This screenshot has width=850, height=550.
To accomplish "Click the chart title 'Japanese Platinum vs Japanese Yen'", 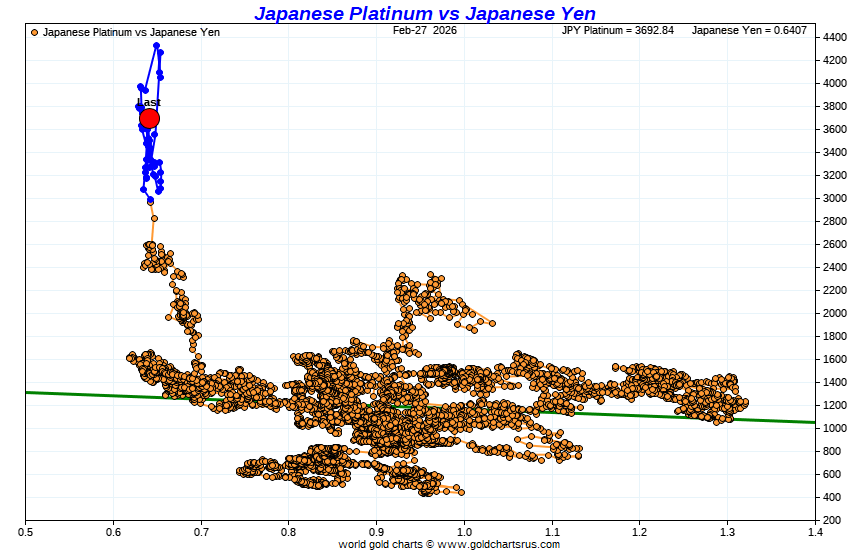I will pos(424,13).
